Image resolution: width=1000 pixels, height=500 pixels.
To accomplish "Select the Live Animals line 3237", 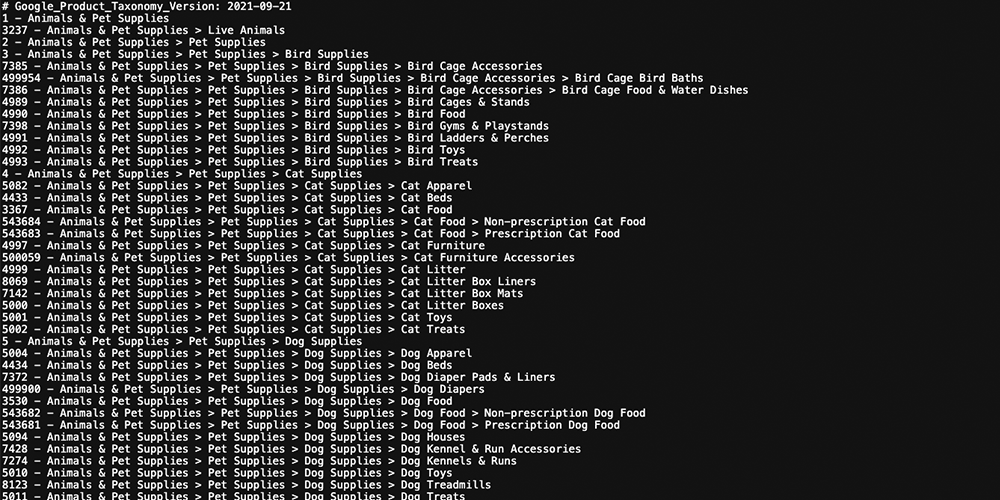I will (143, 31).
